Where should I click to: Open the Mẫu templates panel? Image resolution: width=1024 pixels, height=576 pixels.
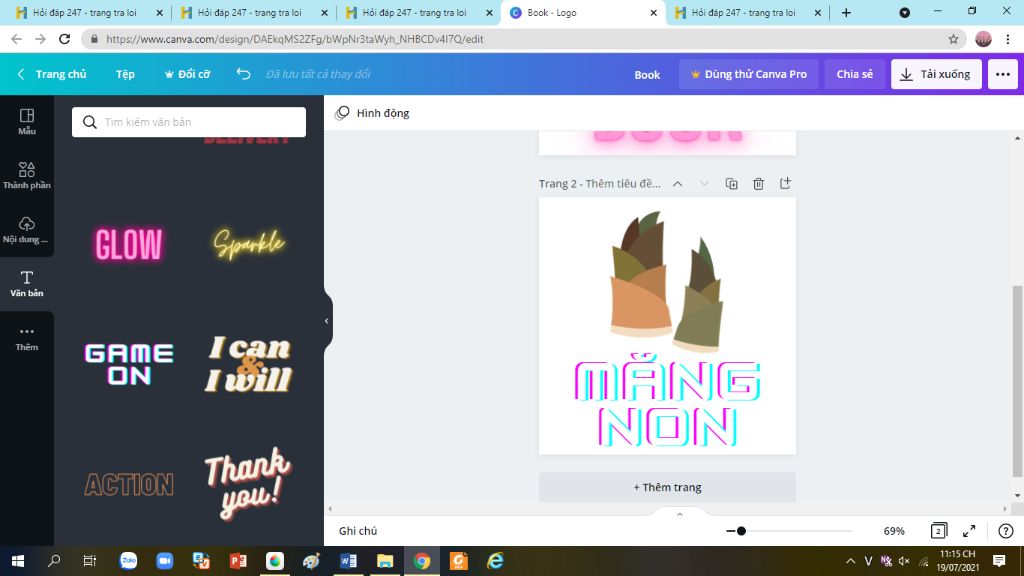[x=27, y=121]
